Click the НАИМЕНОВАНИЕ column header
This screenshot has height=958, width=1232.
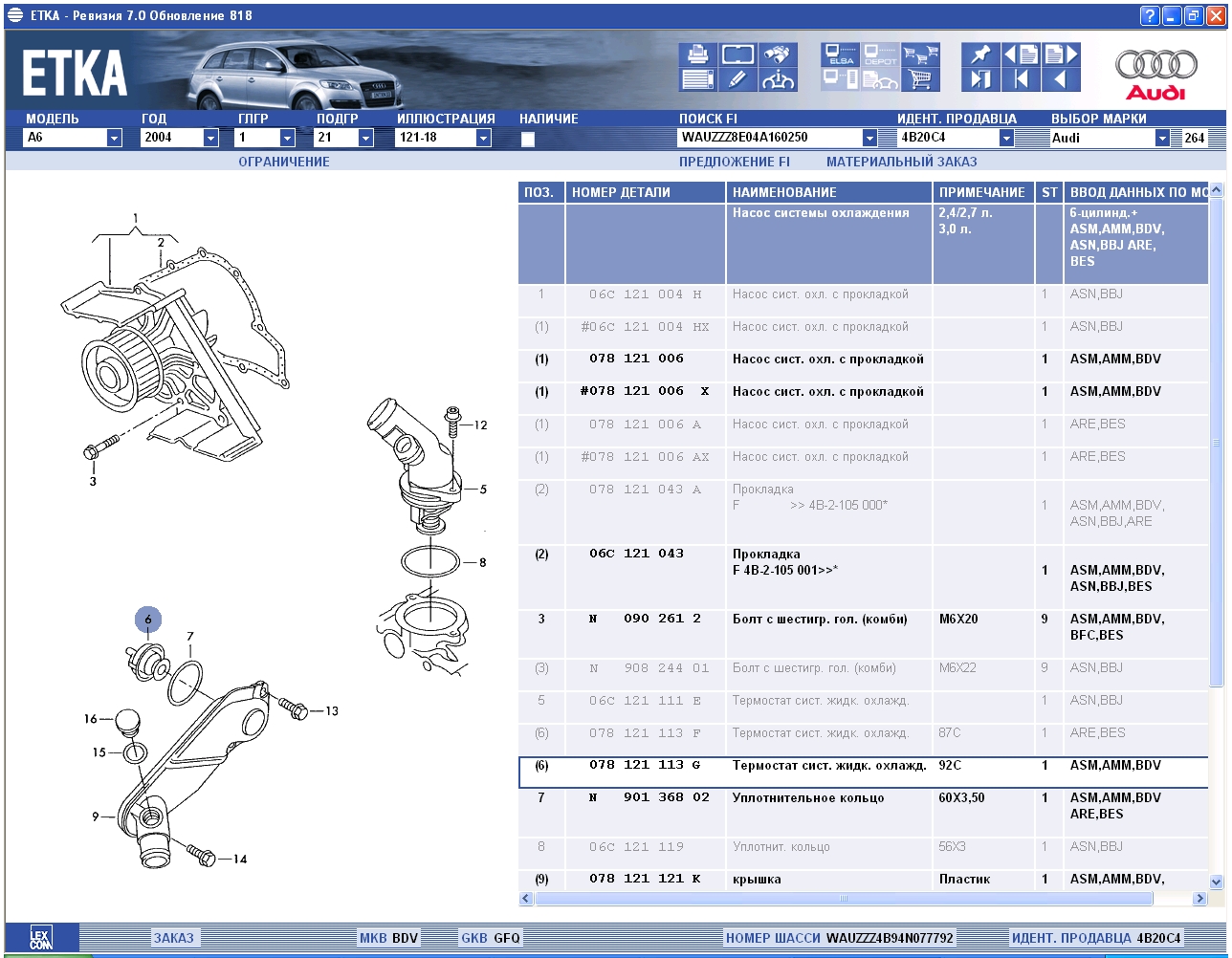tap(829, 192)
